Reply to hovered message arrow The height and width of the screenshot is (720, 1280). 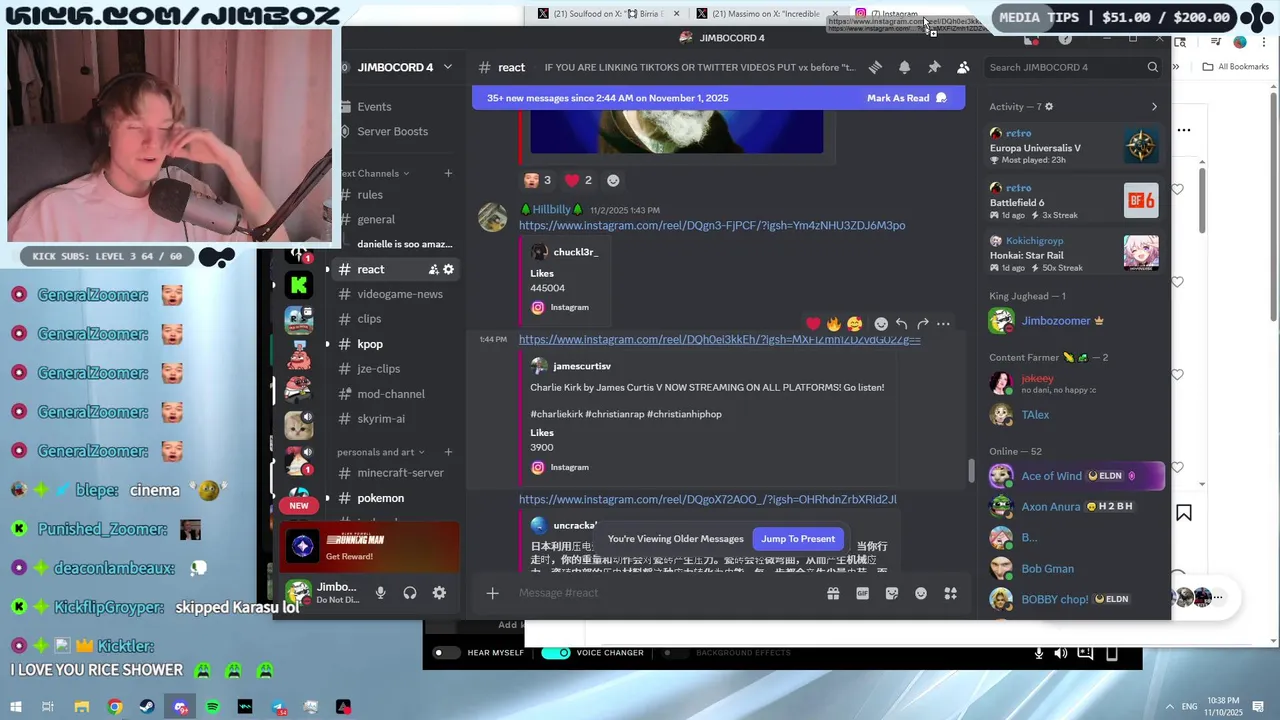click(x=902, y=324)
